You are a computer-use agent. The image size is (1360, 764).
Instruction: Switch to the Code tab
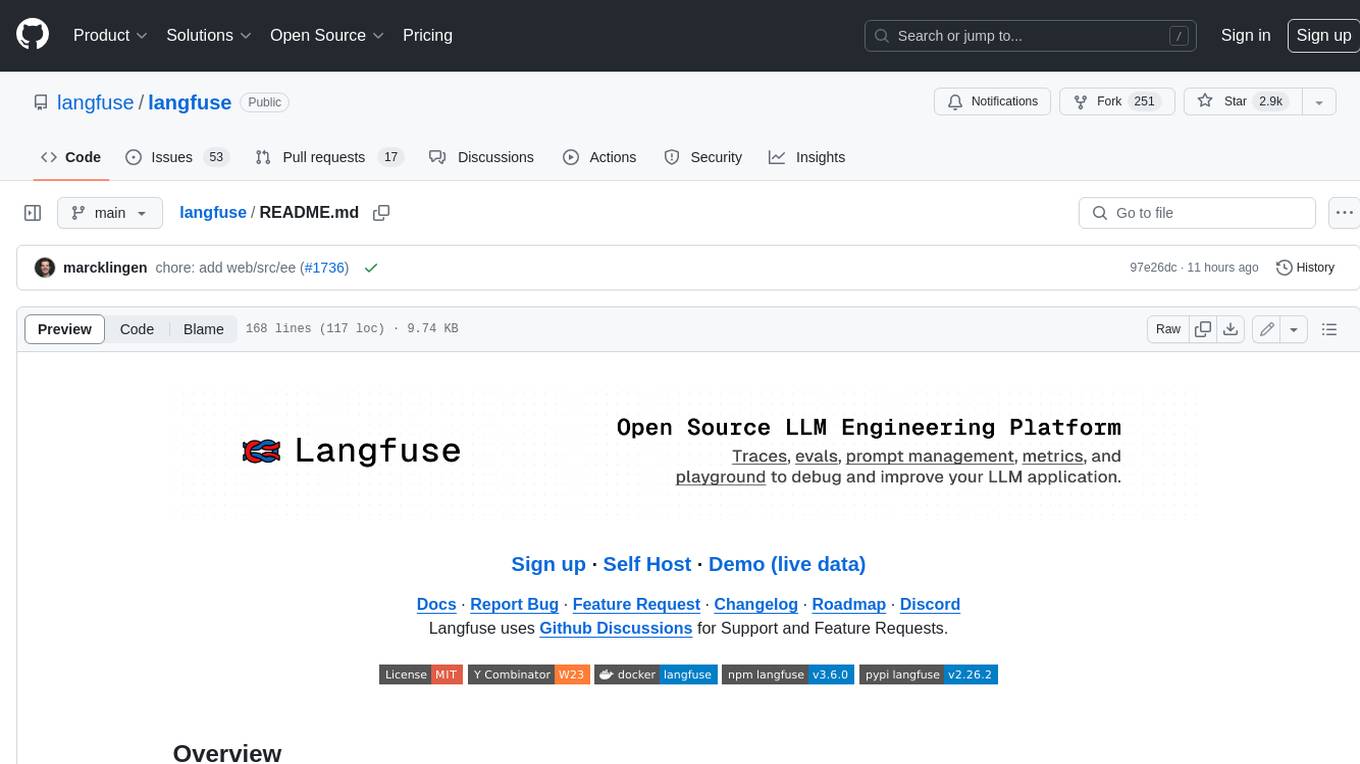click(71, 157)
